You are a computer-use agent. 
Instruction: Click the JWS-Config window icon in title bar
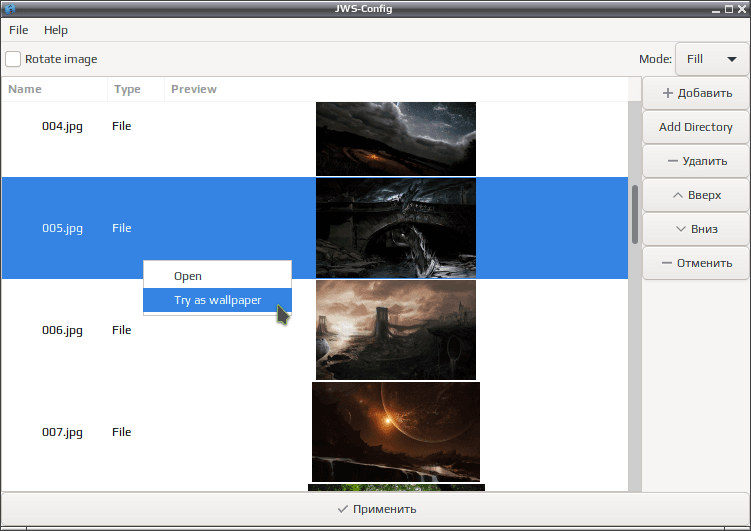(x=9, y=8)
